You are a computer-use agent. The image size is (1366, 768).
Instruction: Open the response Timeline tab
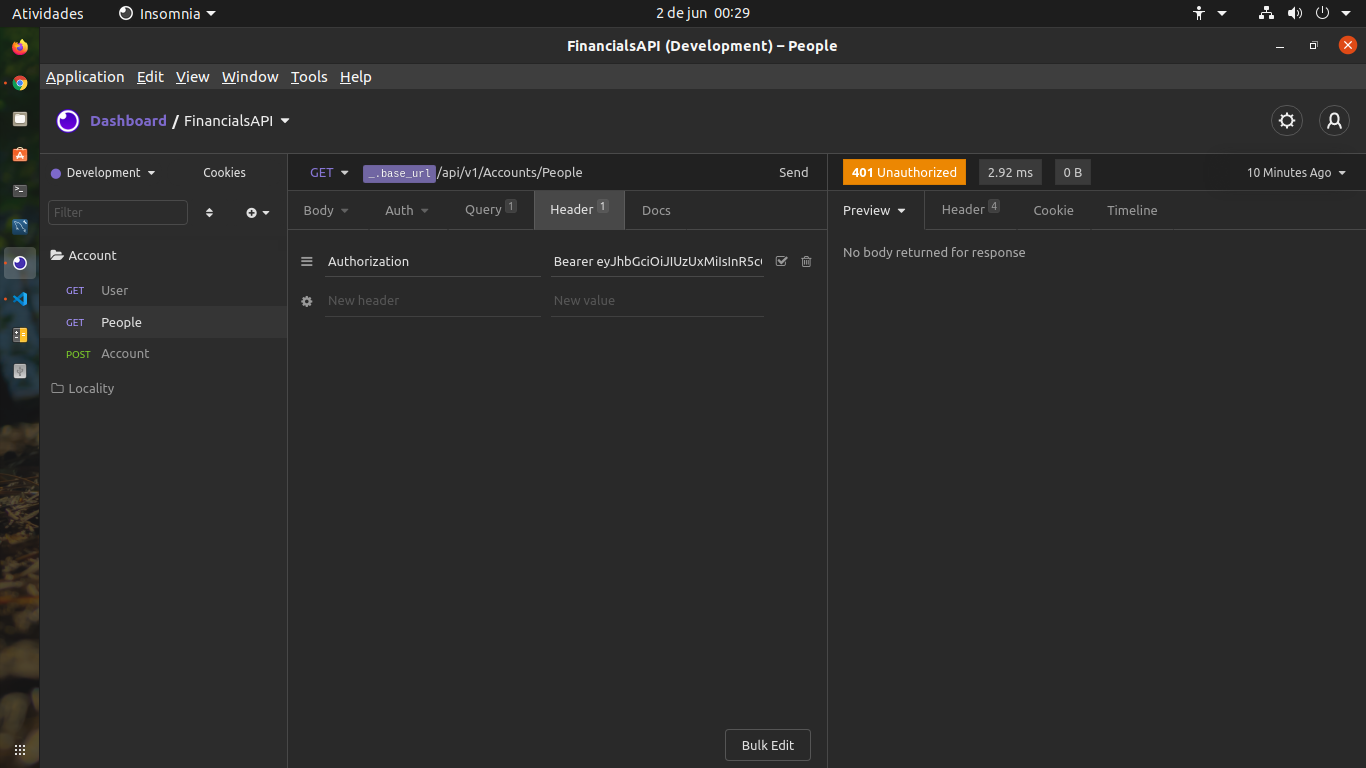coord(1132,210)
